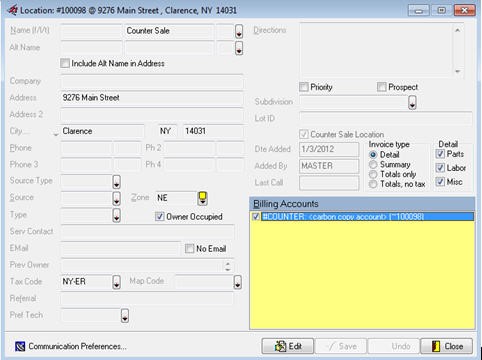This screenshot has width=482, height=360.
Task: Click the Directions scrollbar up arrow
Action: click(x=458, y=30)
